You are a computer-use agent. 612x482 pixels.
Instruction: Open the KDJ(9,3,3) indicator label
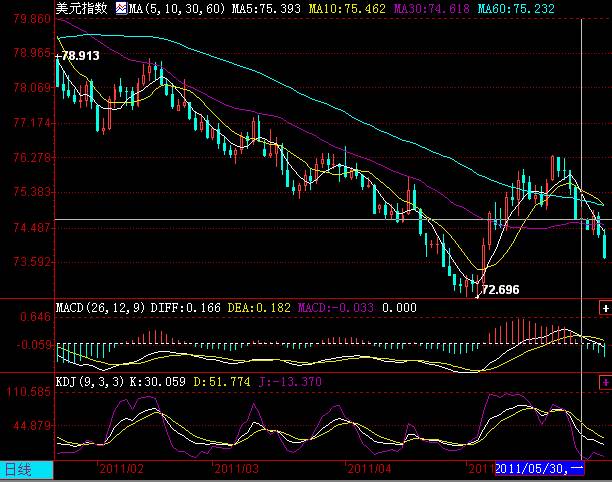click(x=90, y=382)
